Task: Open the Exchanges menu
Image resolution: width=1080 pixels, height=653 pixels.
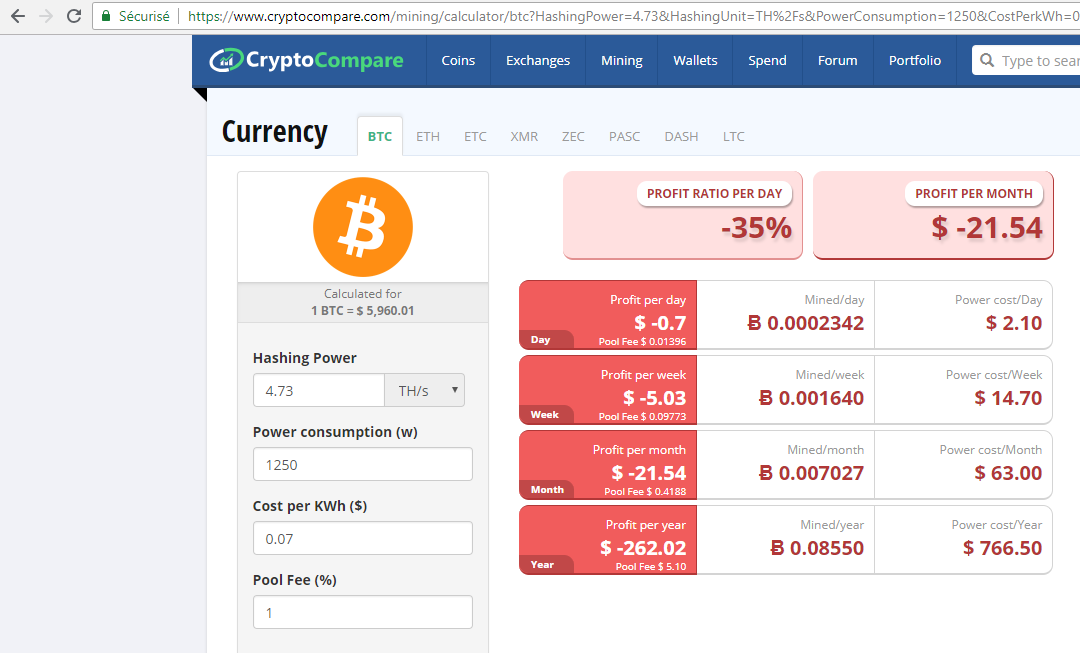Action: (538, 61)
